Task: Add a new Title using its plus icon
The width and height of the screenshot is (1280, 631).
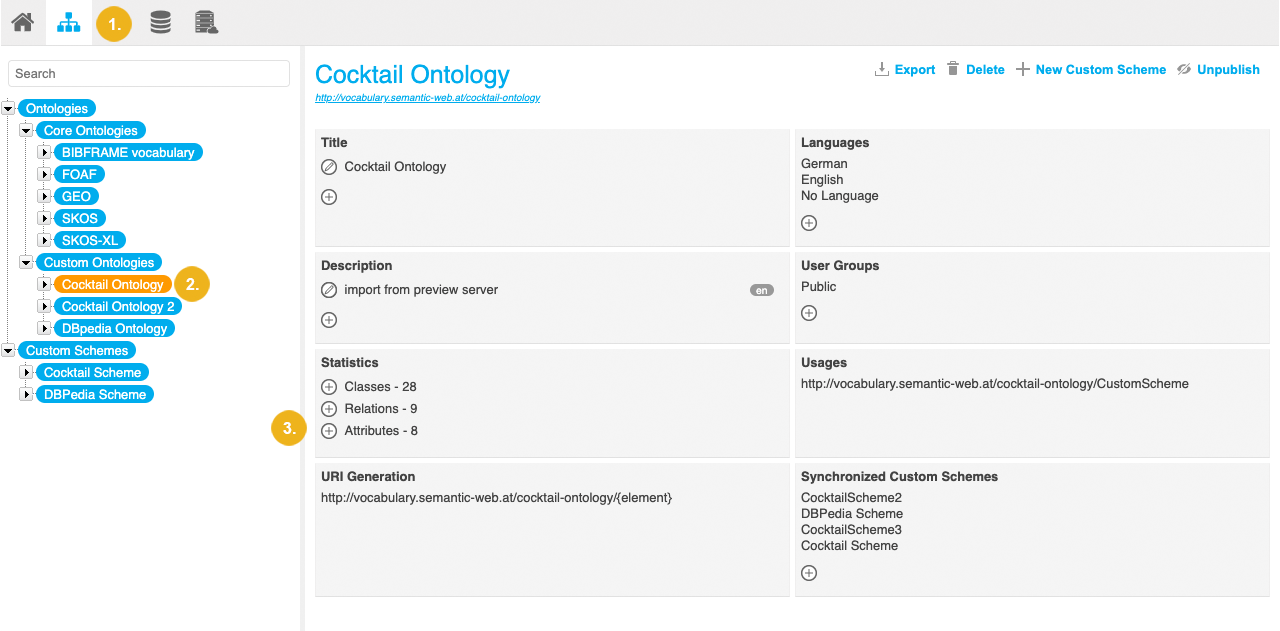Action: click(x=329, y=197)
